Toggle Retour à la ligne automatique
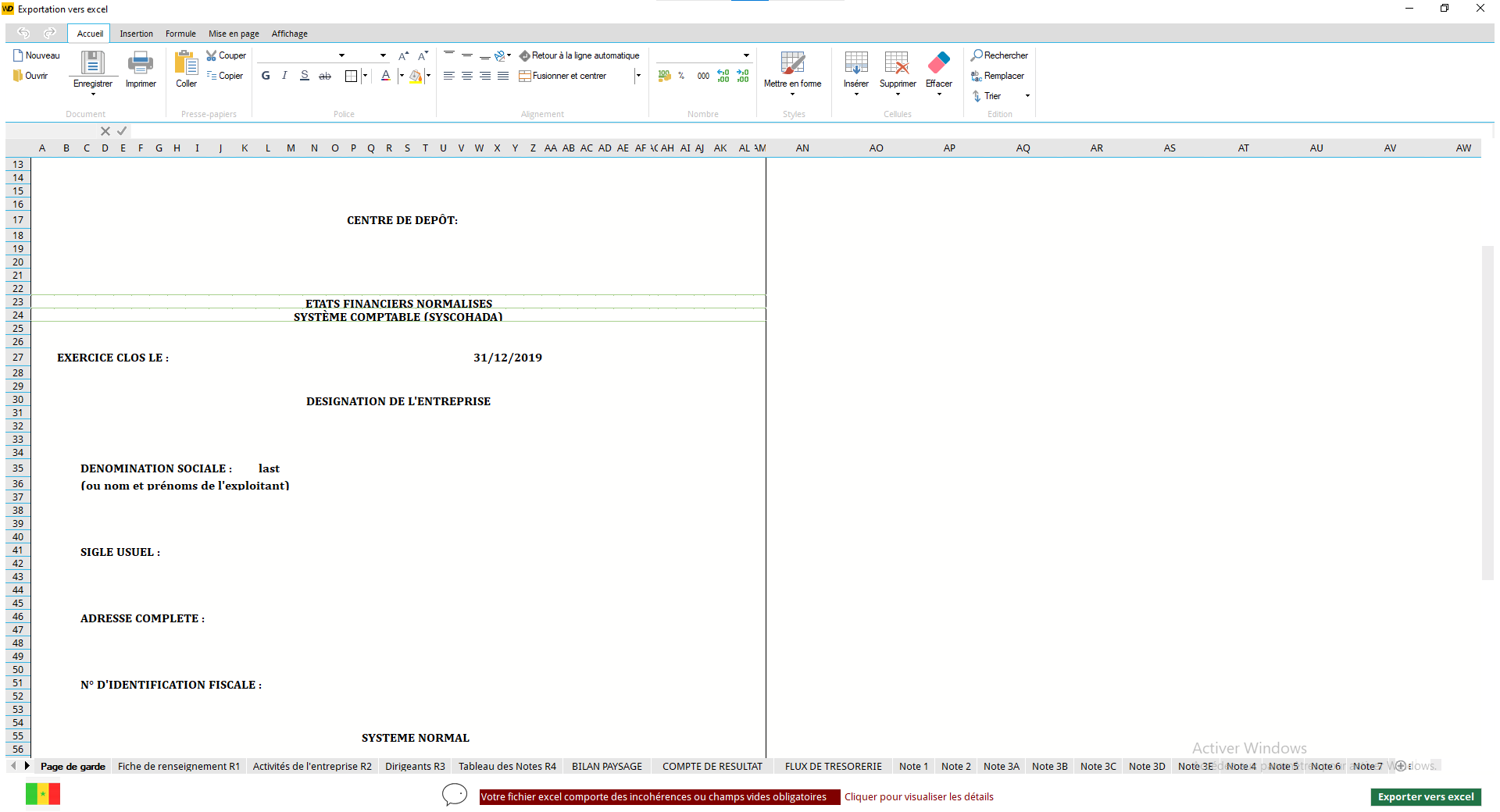Viewport: 1500px width, 812px height. pos(579,55)
